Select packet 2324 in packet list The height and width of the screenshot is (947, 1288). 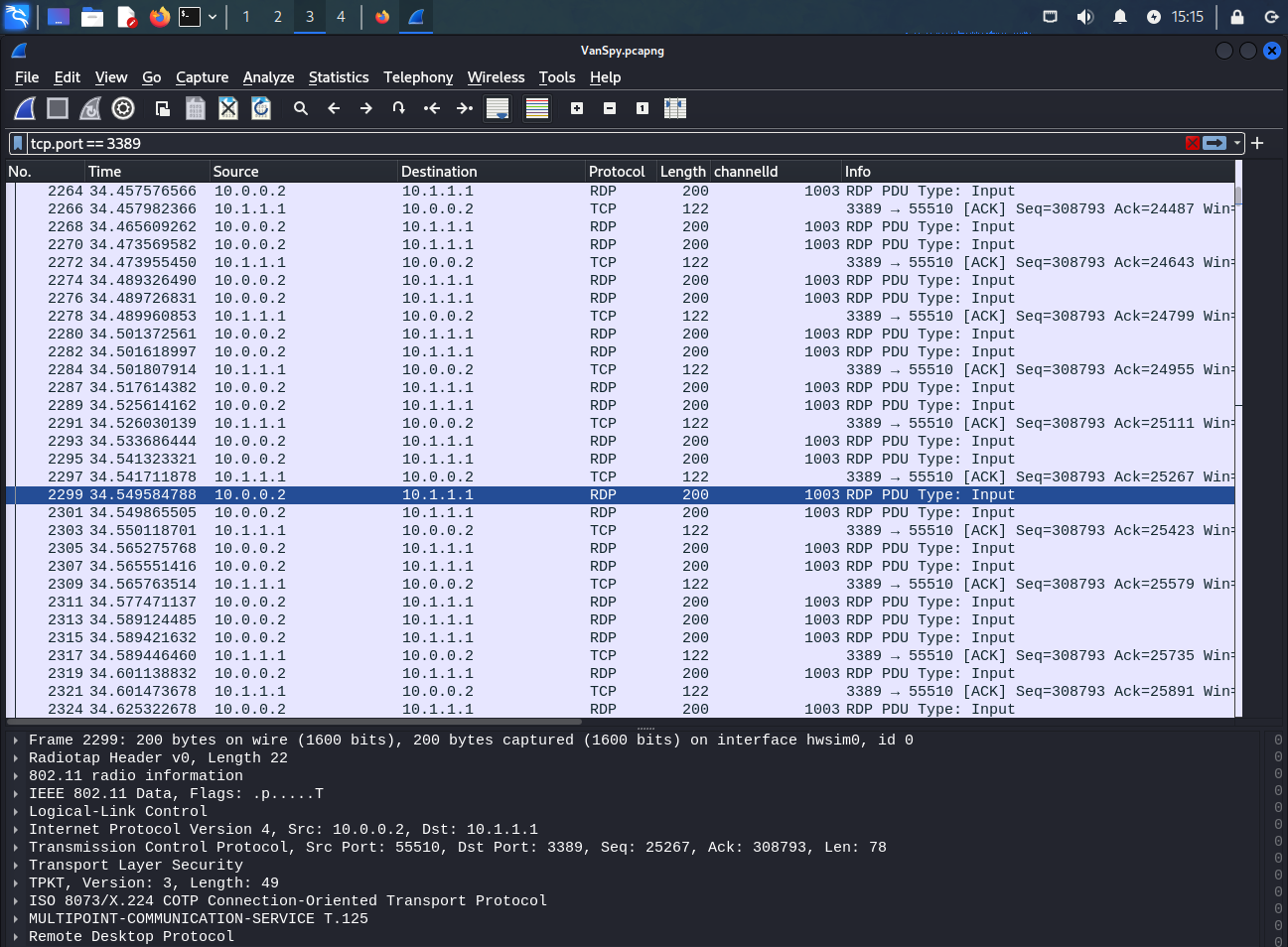[621, 710]
